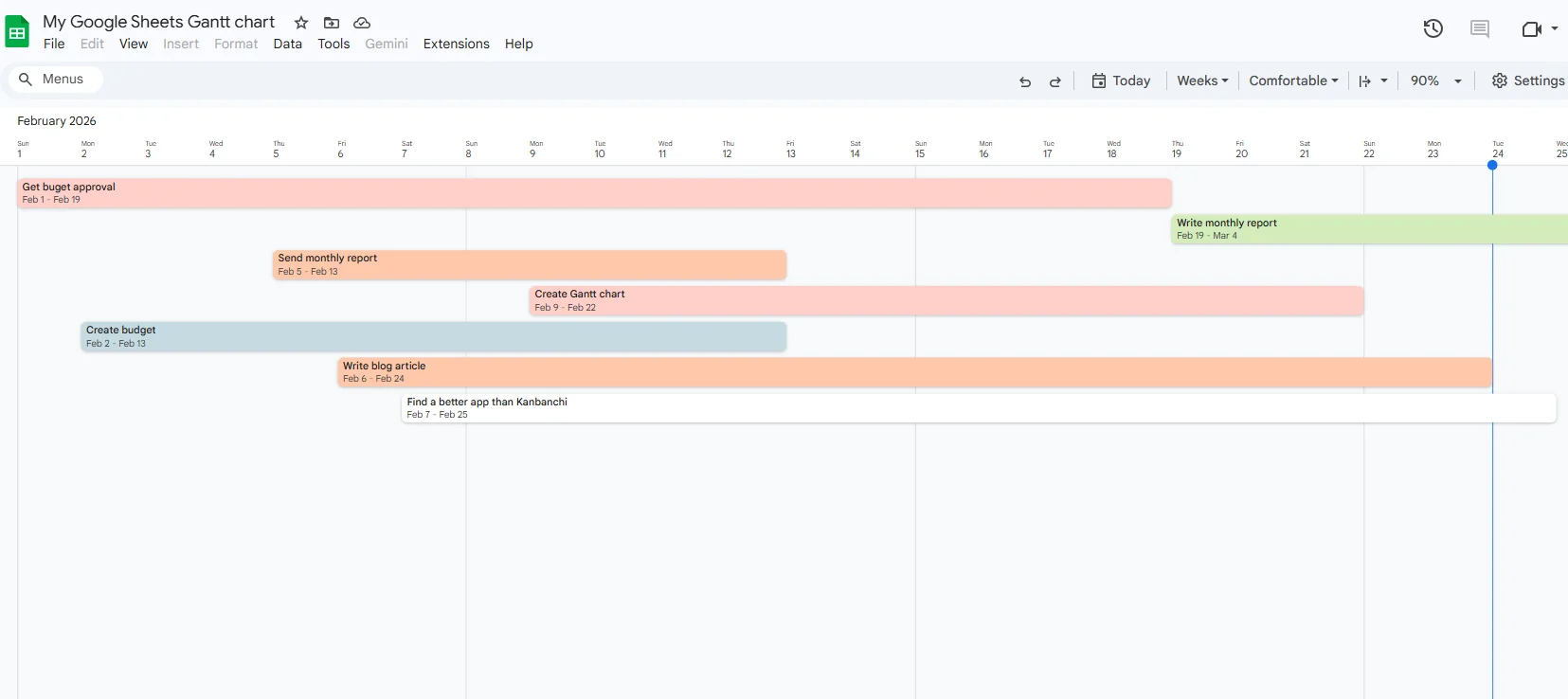Viewport: 1568px width, 699px height.
Task: Click the move to folder icon
Action: point(332,23)
